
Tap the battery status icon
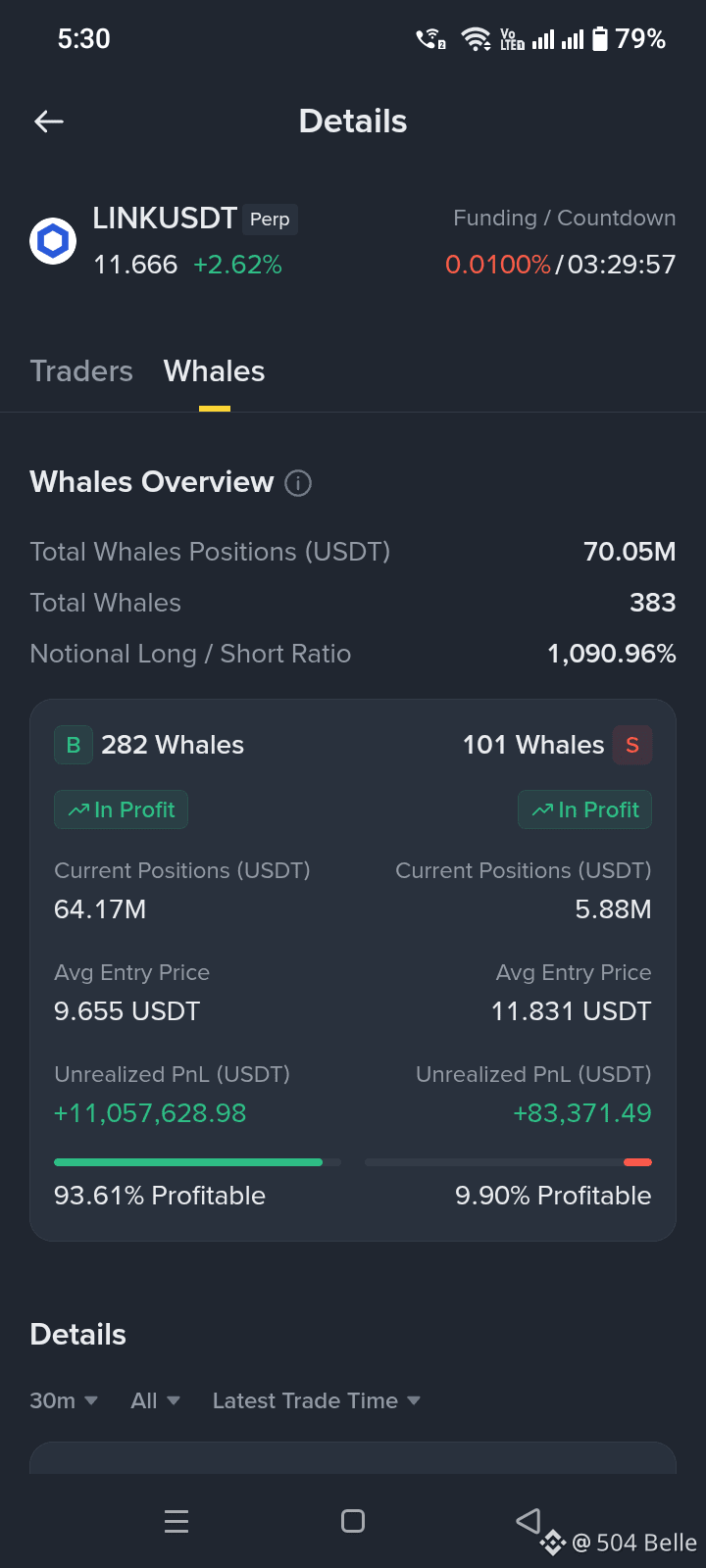pos(600,39)
